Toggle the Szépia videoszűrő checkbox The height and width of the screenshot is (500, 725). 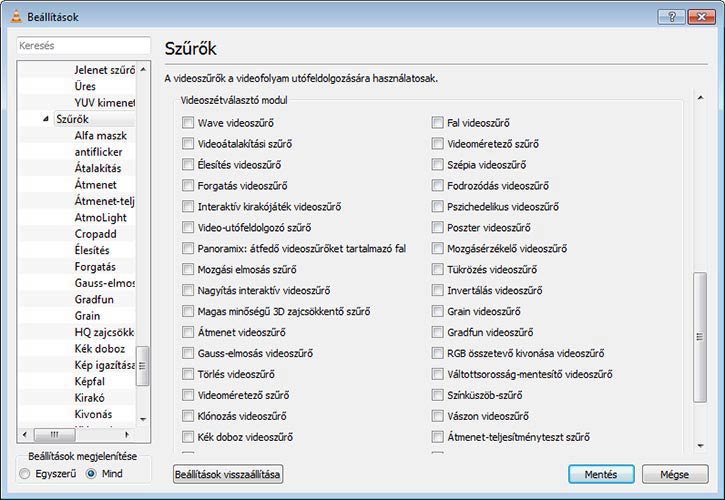click(x=438, y=165)
